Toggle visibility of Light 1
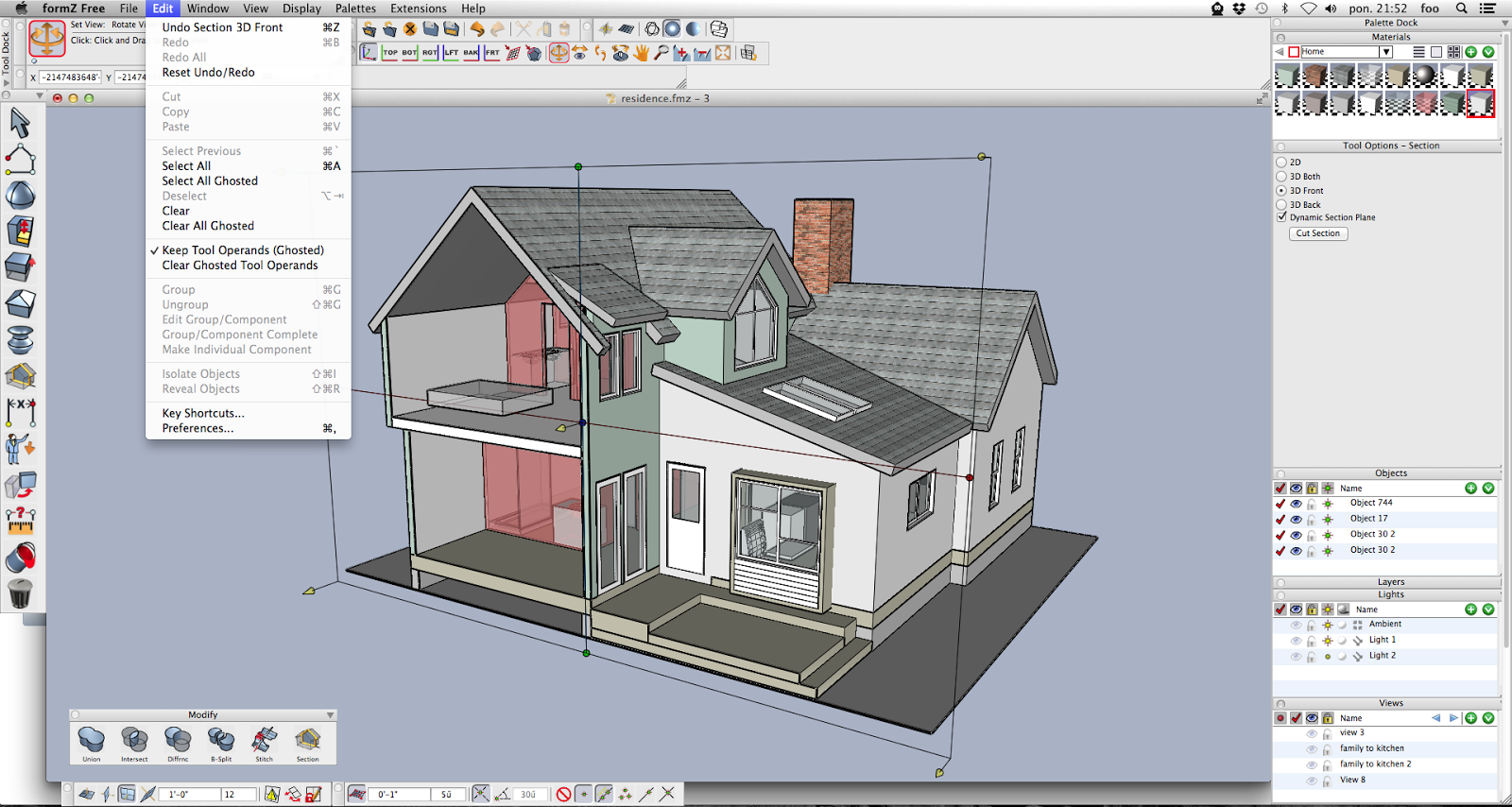The height and width of the screenshot is (807, 1512). (1297, 641)
